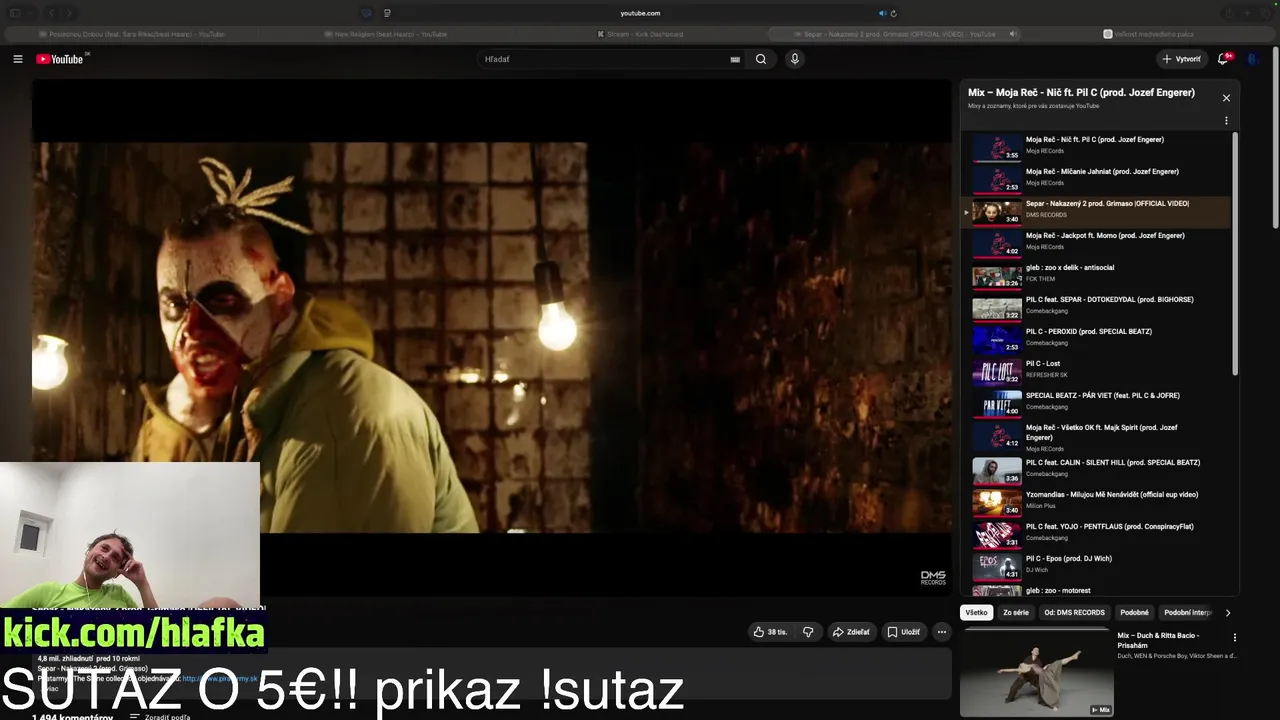Show more filter chips with the arrow

point(1228,613)
